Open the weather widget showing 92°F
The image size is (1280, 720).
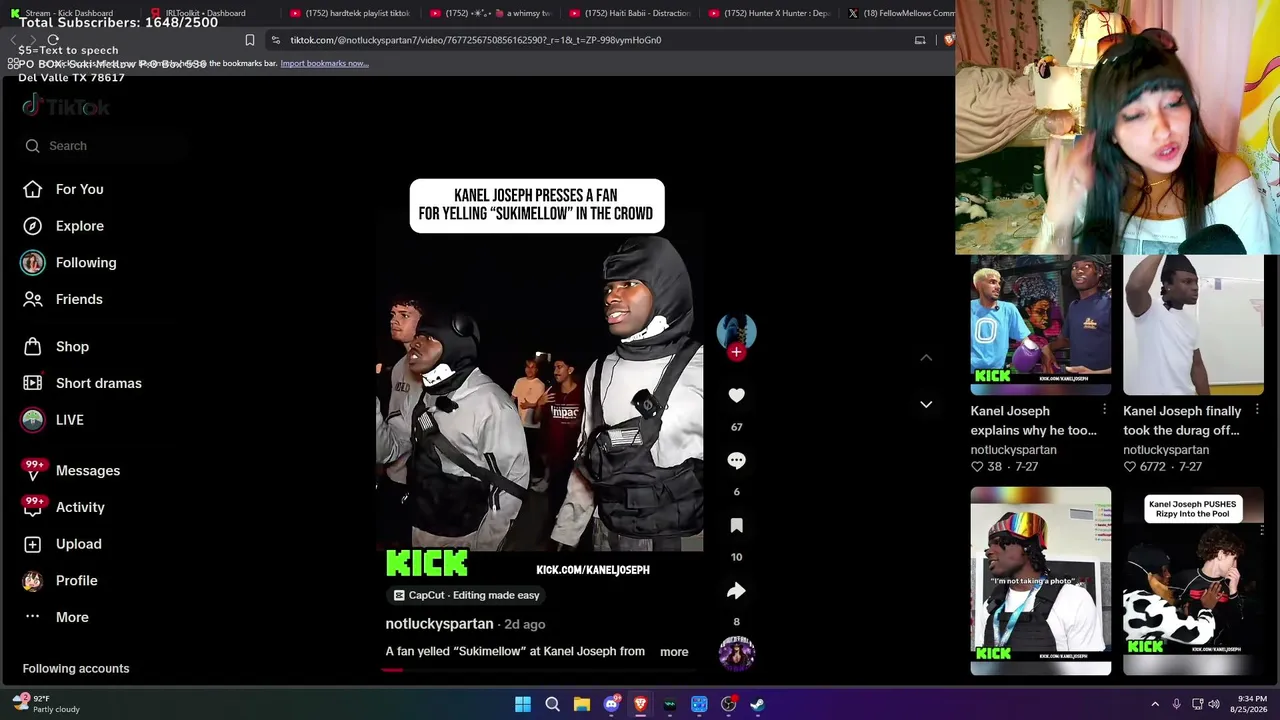tap(48, 704)
